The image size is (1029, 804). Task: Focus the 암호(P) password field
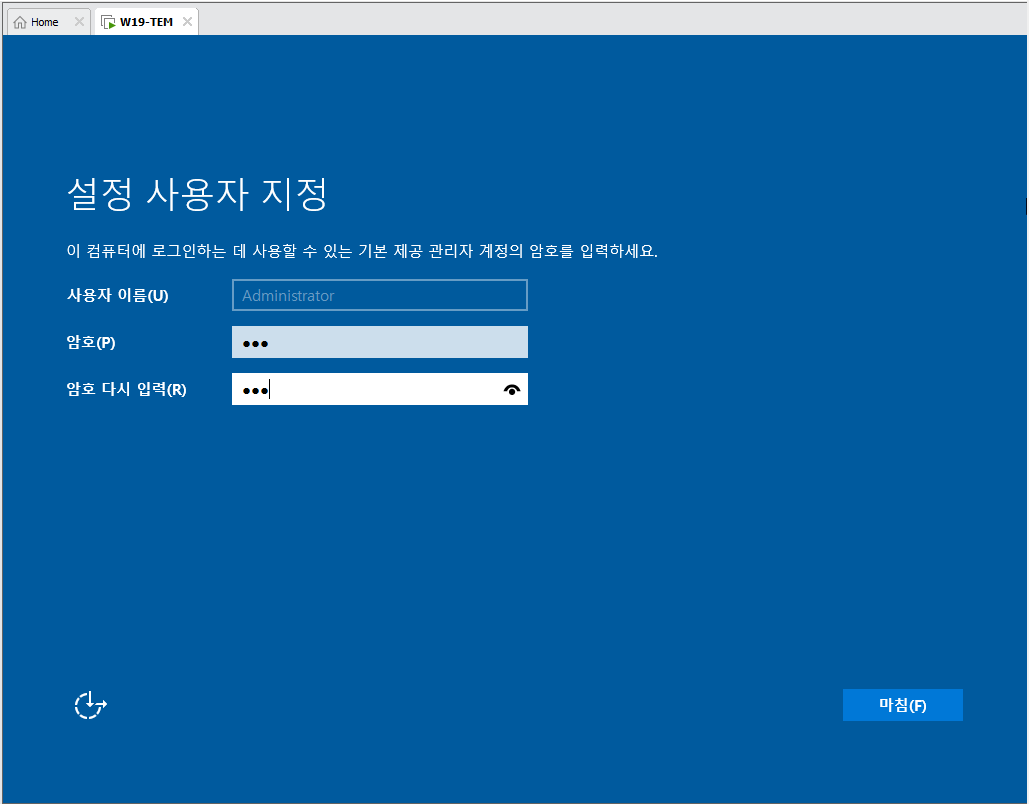pyautogui.click(x=379, y=342)
